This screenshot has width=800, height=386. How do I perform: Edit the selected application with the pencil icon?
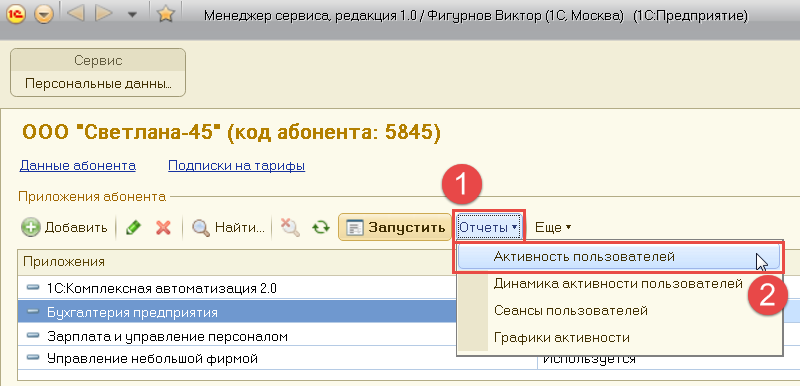point(133,227)
